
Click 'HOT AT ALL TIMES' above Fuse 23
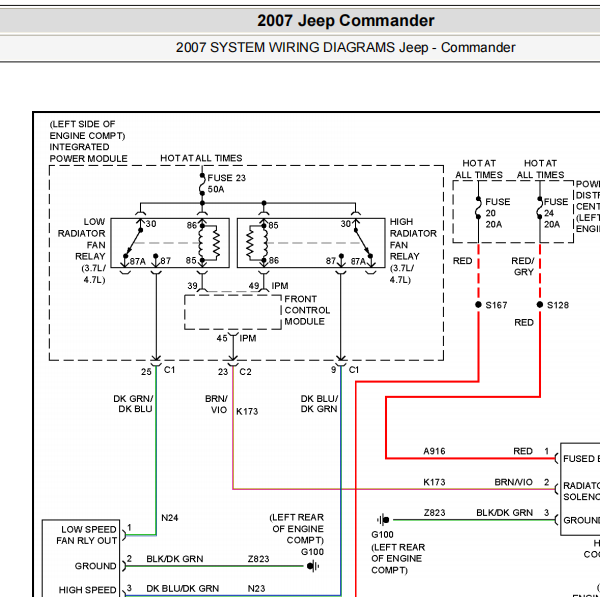tap(201, 158)
